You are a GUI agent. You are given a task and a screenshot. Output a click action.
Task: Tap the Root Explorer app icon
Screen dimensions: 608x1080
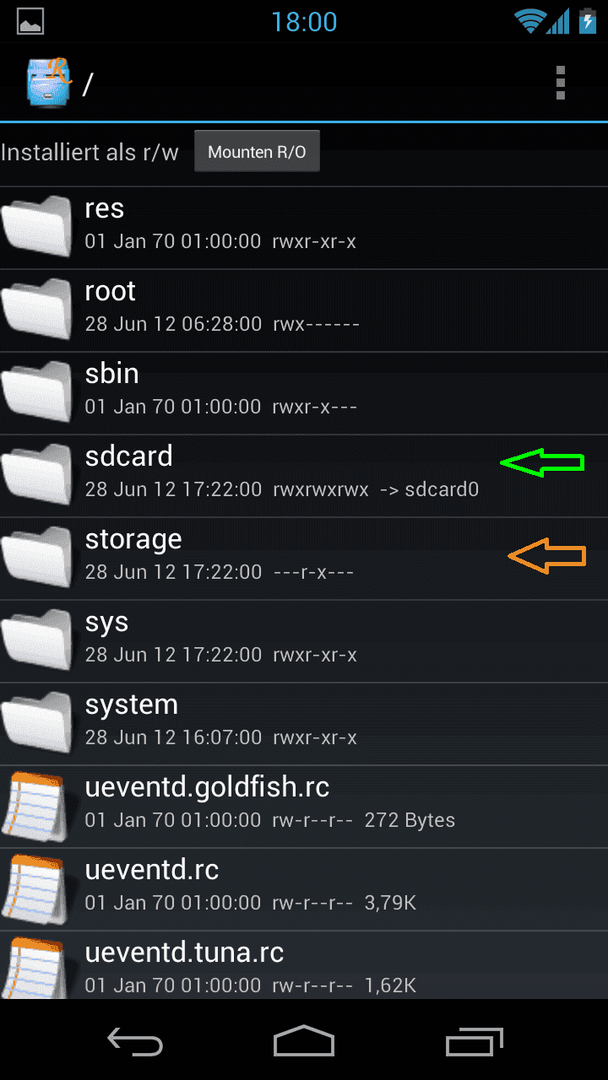pyautogui.click(x=48, y=82)
